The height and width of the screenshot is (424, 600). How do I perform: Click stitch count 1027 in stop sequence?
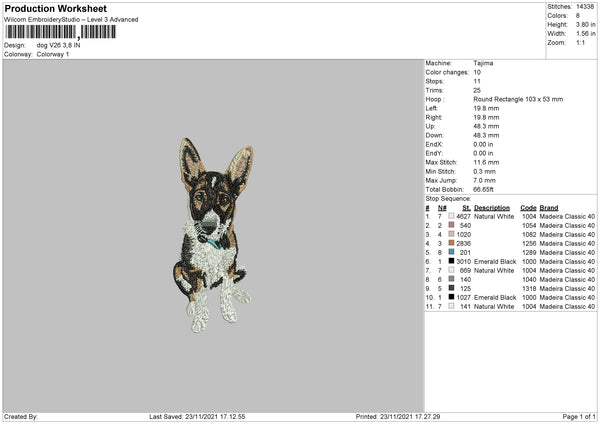463,298
